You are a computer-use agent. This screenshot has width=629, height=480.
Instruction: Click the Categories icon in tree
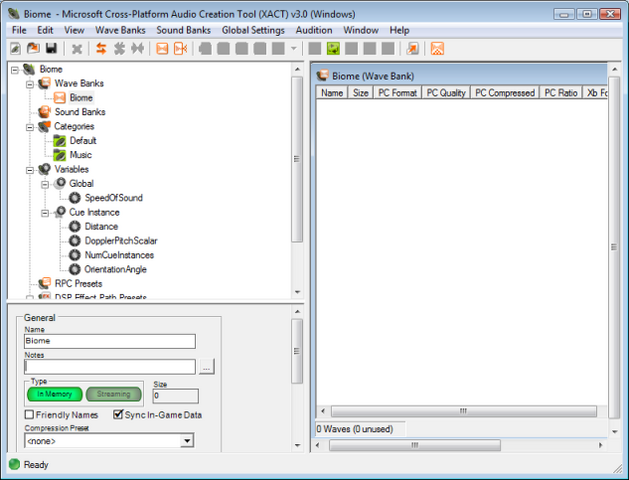point(44,126)
